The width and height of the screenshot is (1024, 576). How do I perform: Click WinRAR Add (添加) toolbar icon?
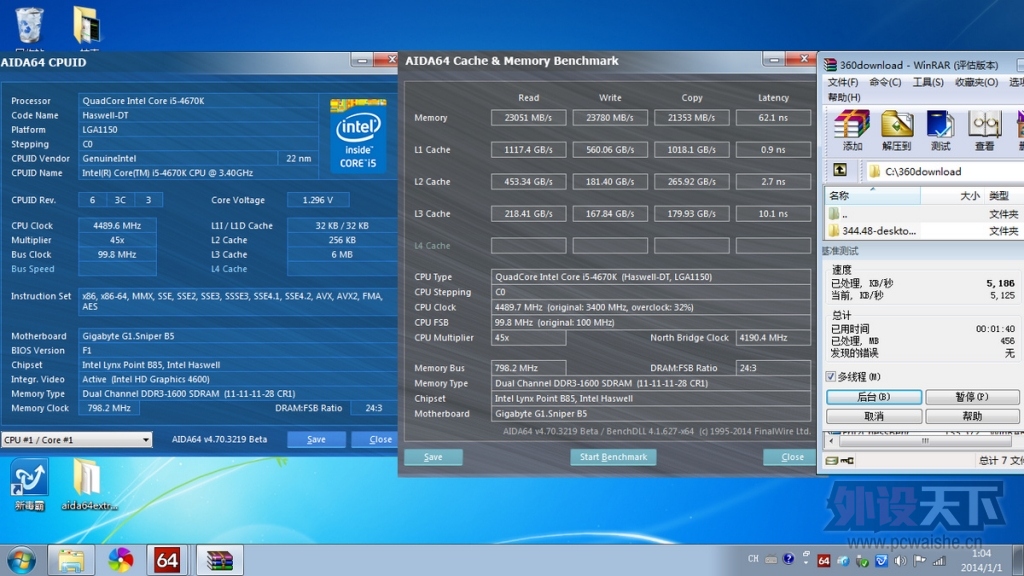(852, 130)
